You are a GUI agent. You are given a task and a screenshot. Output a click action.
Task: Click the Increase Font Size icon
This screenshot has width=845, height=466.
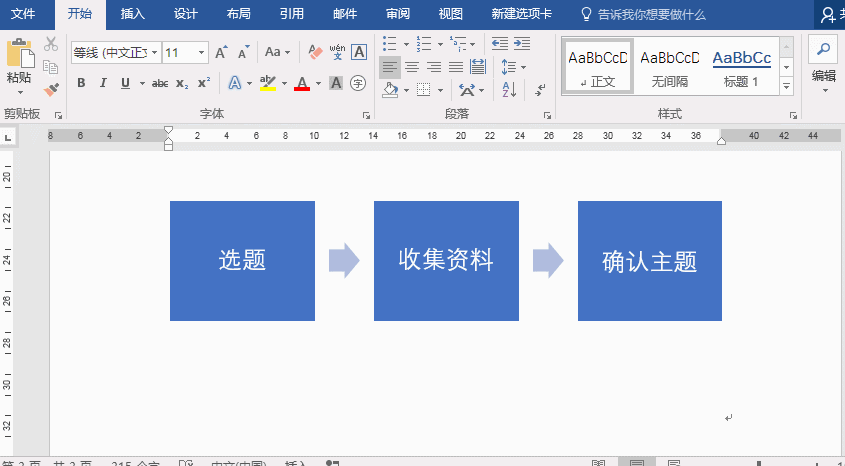(x=221, y=52)
